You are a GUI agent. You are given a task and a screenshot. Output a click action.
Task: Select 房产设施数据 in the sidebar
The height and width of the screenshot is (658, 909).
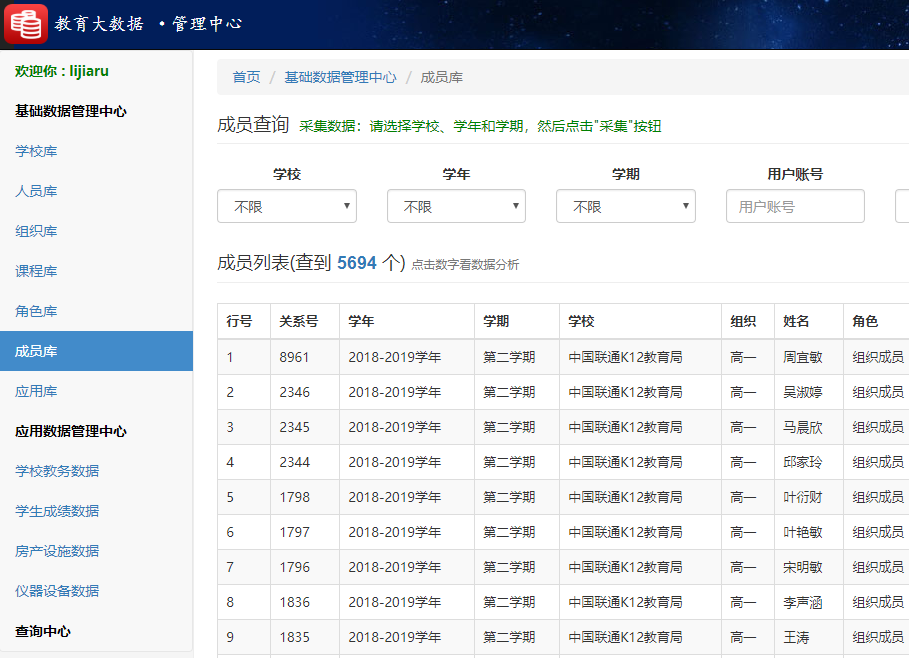(x=57, y=551)
